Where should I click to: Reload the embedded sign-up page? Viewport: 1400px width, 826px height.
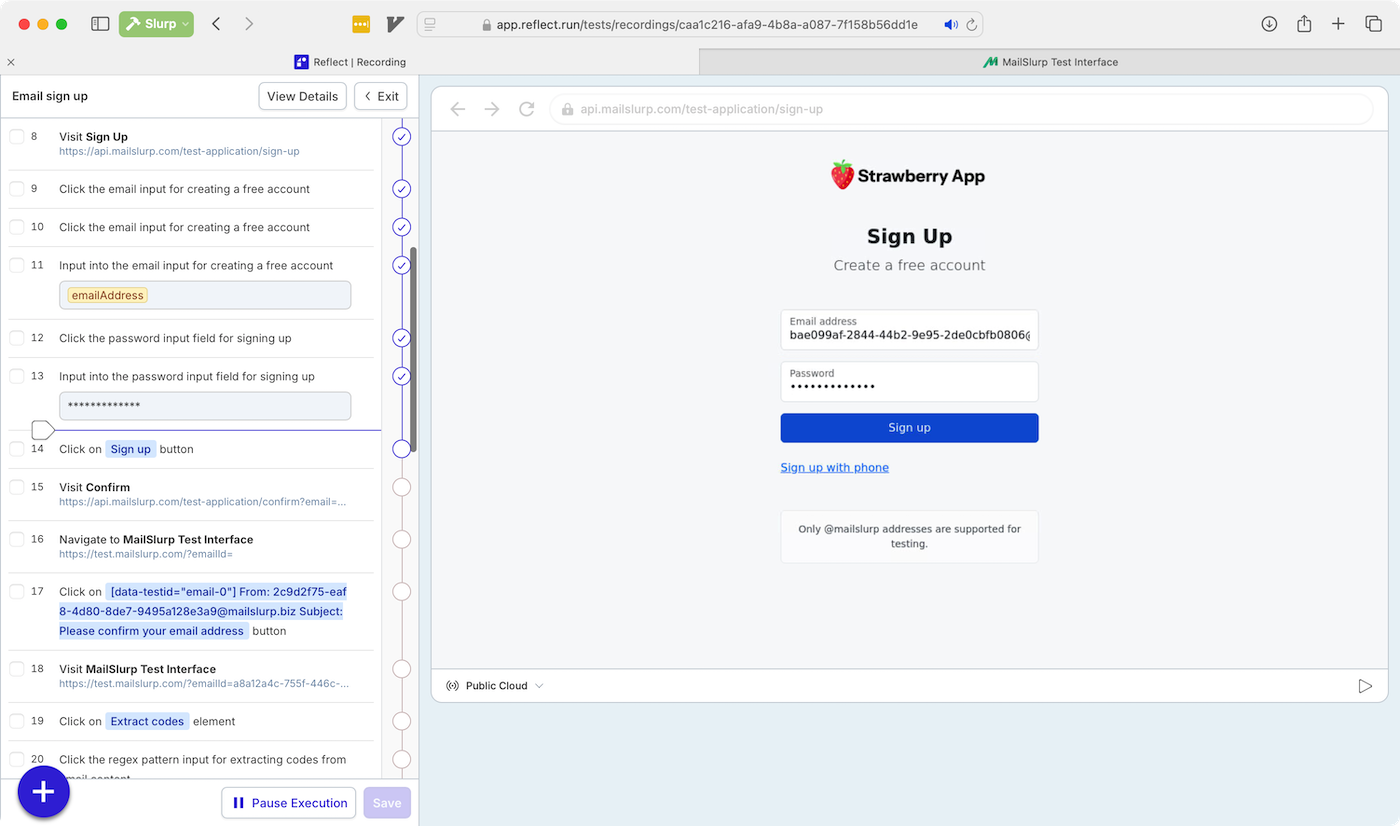click(x=527, y=109)
